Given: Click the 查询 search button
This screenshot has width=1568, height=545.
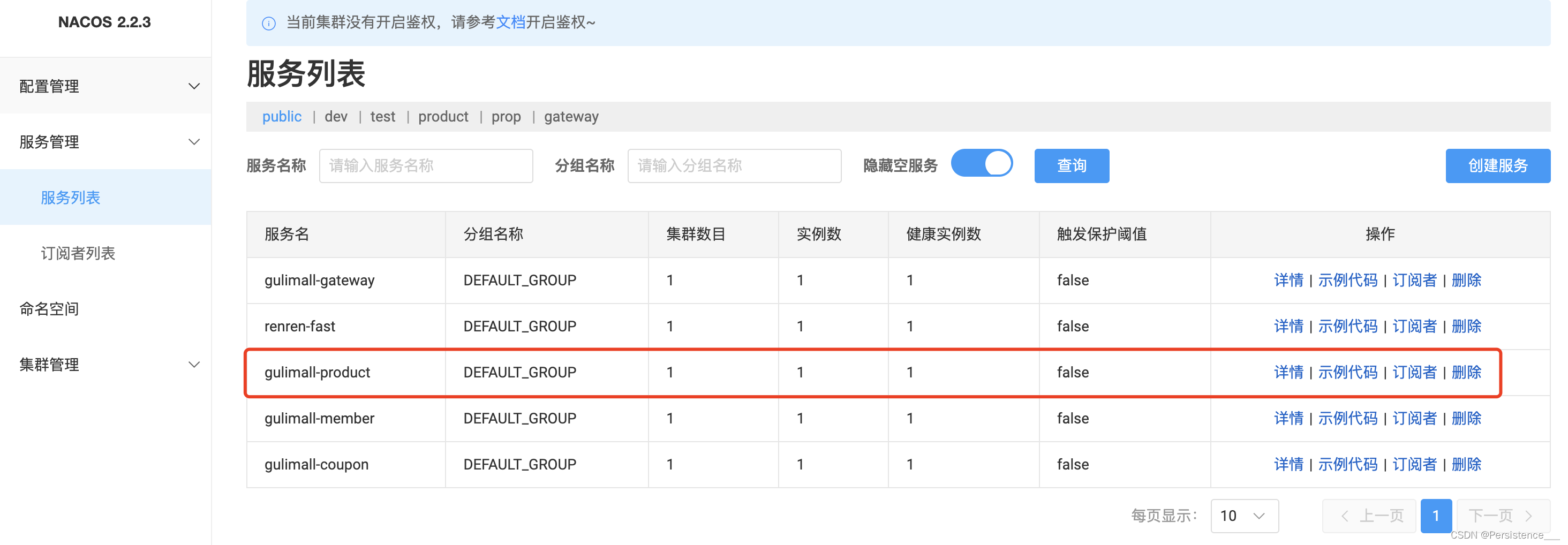Looking at the screenshot, I should tap(1071, 165).
